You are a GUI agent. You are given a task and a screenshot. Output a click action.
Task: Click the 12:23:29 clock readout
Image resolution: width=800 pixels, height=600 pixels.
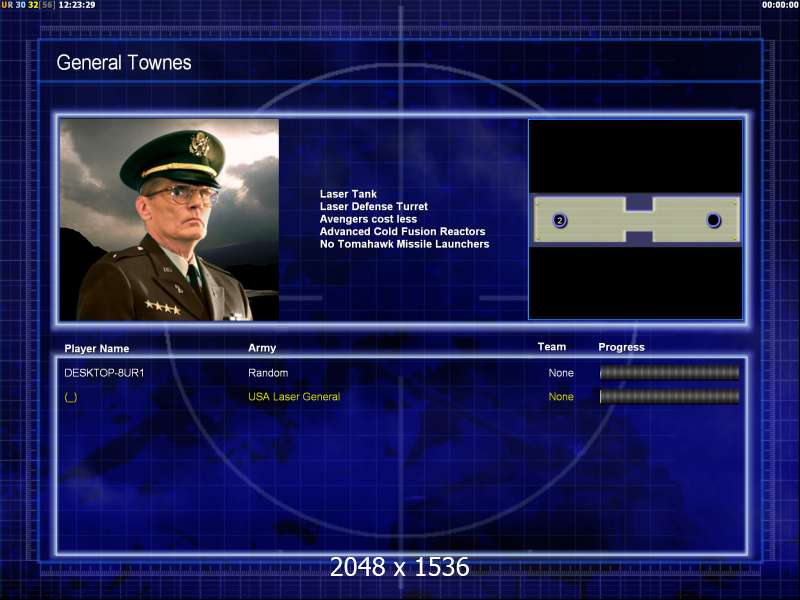tap(77, 5)
